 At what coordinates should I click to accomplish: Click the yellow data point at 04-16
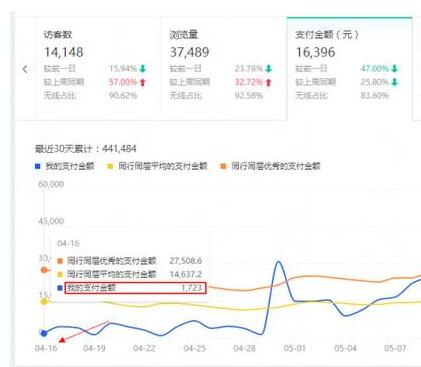coord(44,302)
